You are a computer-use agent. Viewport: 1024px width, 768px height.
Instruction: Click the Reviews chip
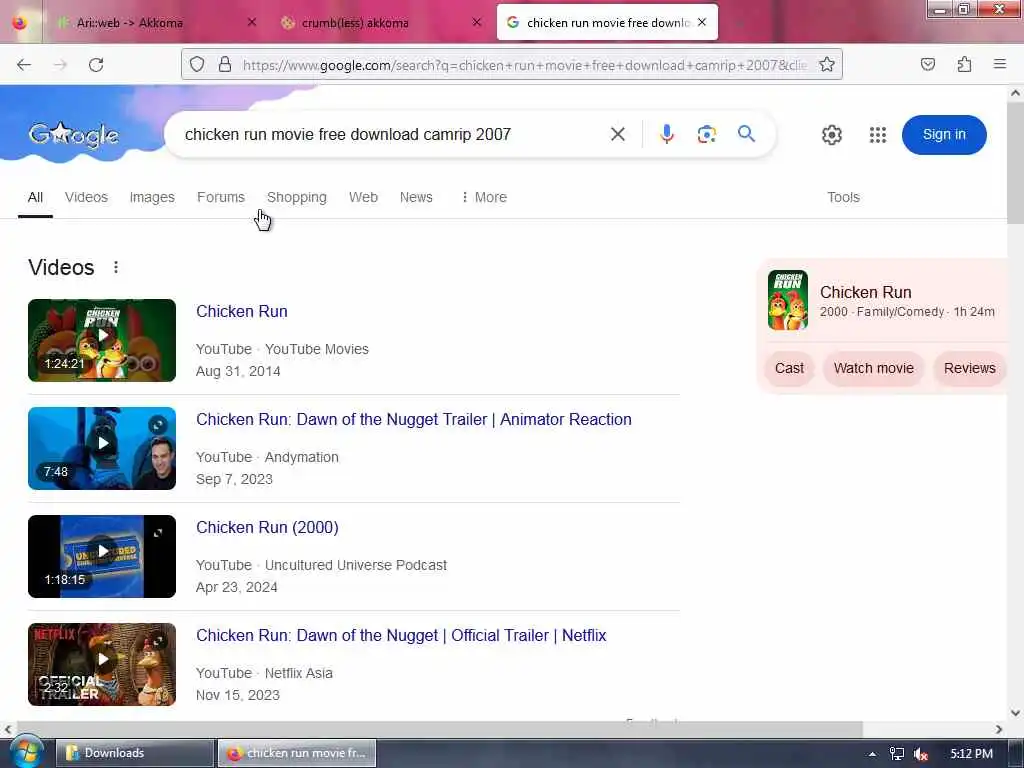pyautogui.click(x=969, y=368)
